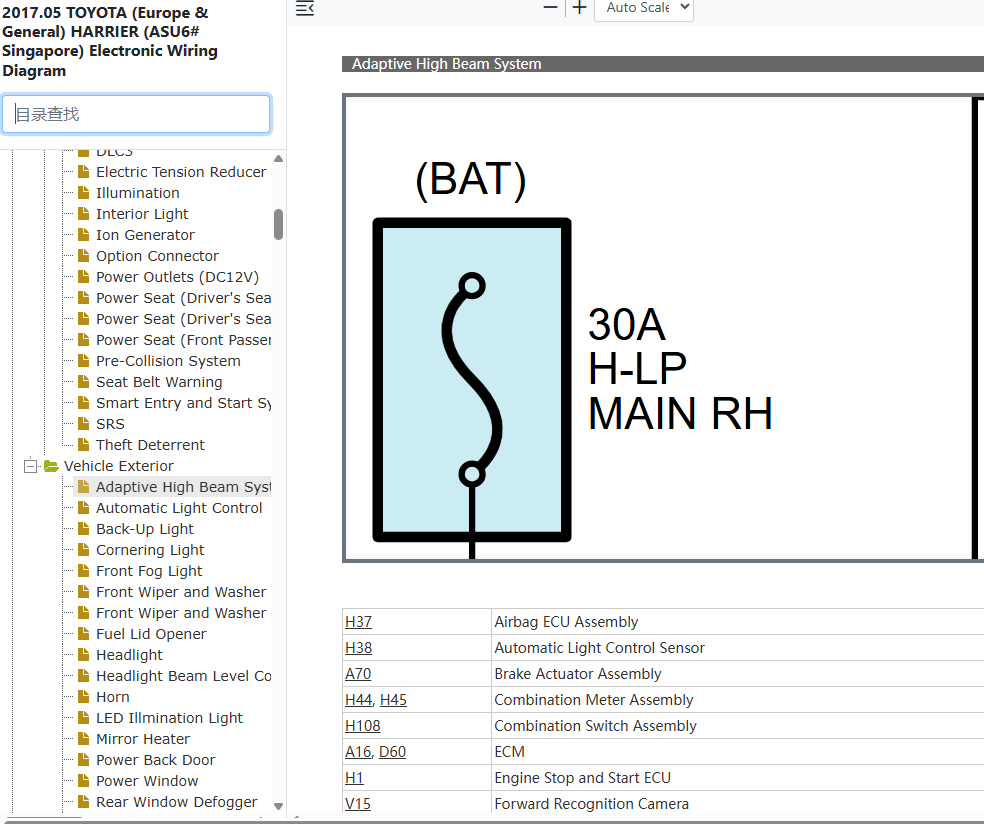Viewport: 984px width, 824px height.
Task: Open the H1 connector link
Action: [x=354, y=778]
